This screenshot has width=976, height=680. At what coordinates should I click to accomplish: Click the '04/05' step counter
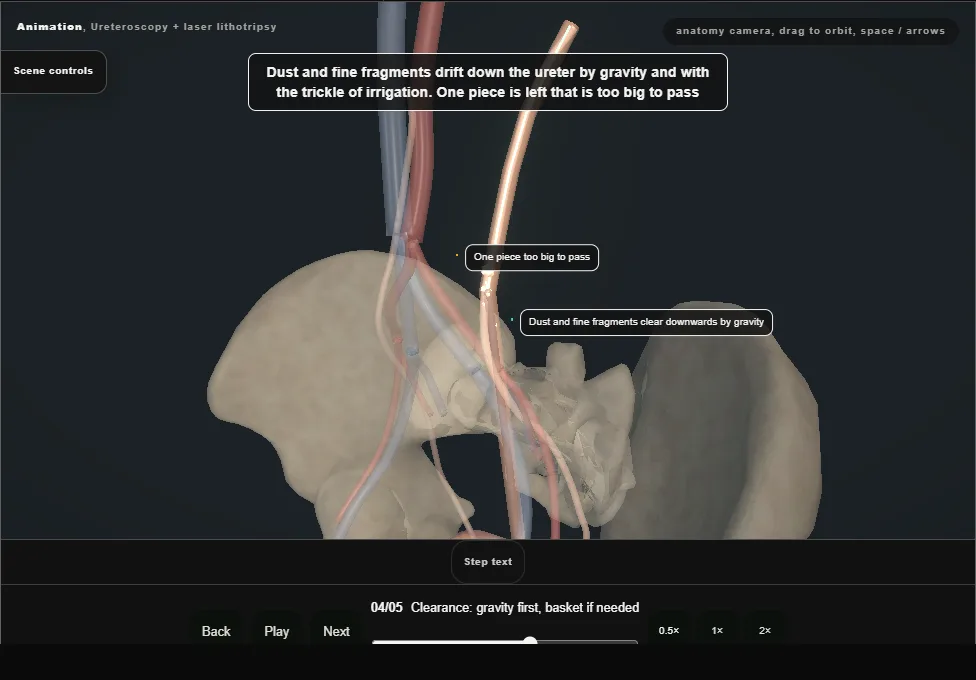click(387, 607)
